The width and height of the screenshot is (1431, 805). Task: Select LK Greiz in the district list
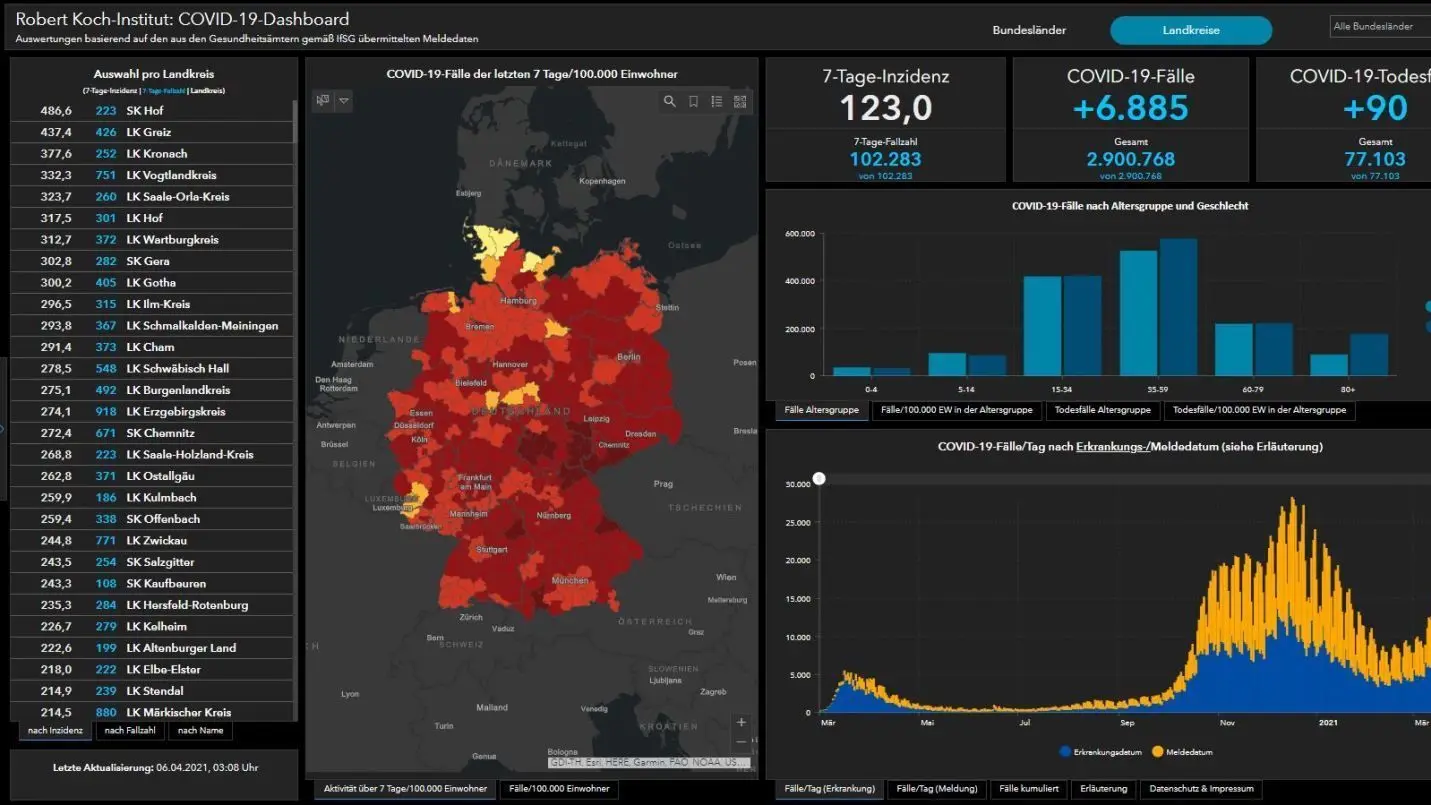pos(152,132)
